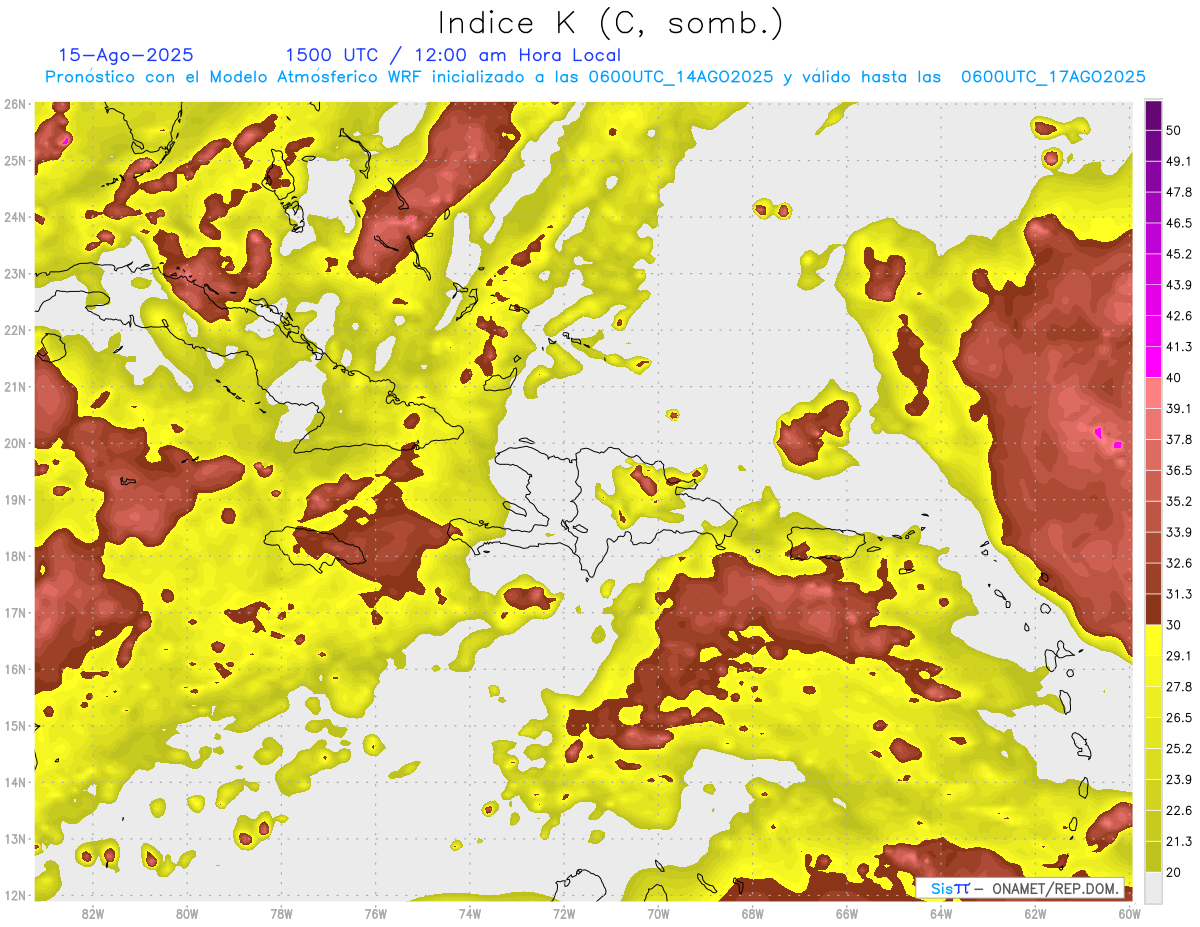Click the color scale value '36.5'
The image size is (1200, 927).
click(x=1178, y=470)
